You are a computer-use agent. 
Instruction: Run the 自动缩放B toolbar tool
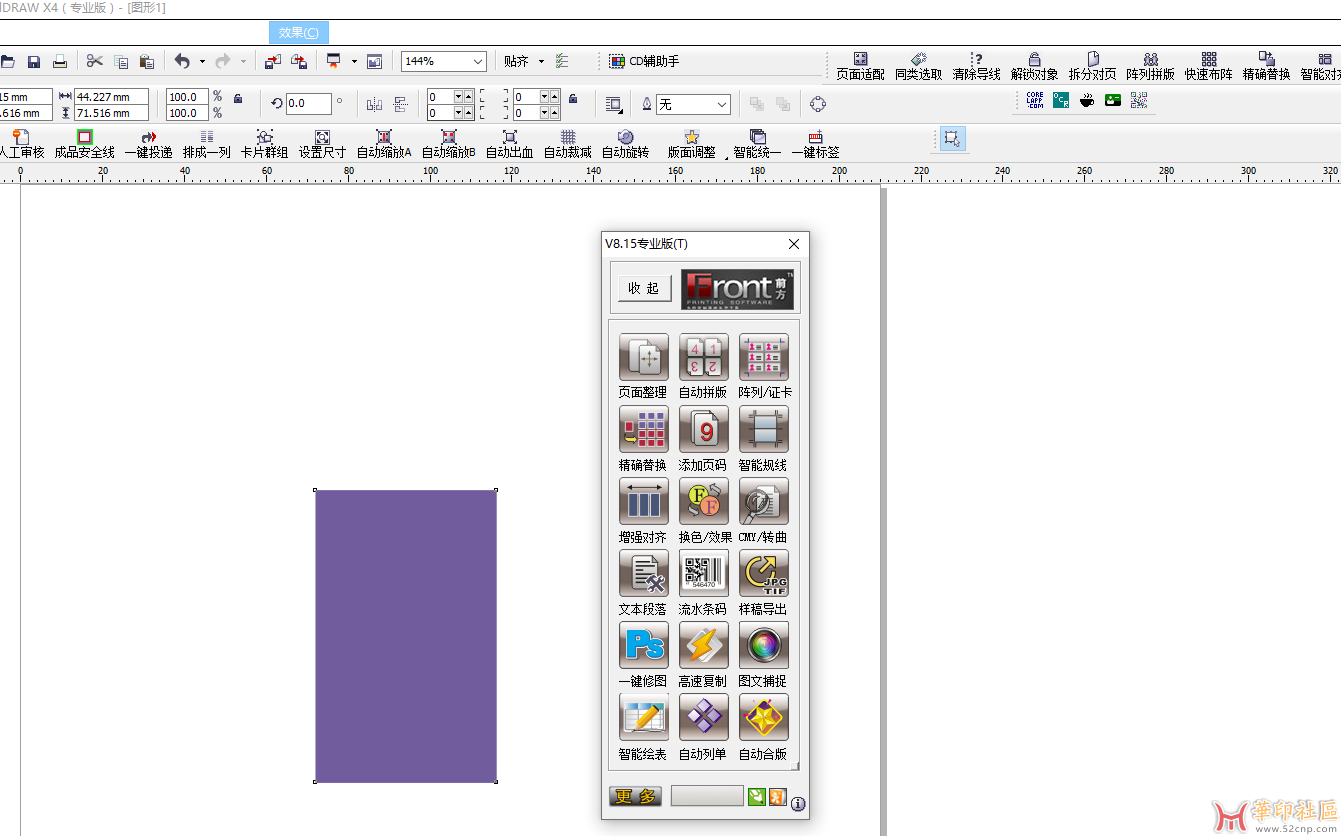point(448,144)
